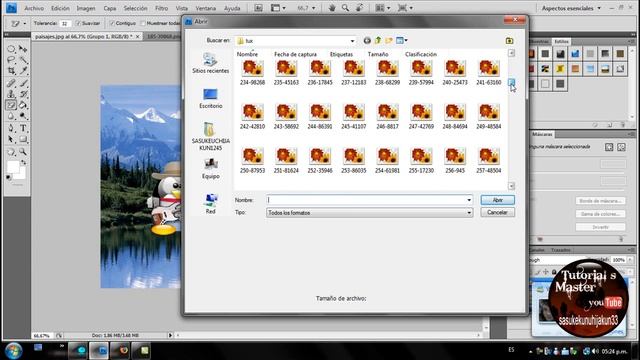The image size is (640, 360).
Task: Select the Brush tool
Action: 23,83
